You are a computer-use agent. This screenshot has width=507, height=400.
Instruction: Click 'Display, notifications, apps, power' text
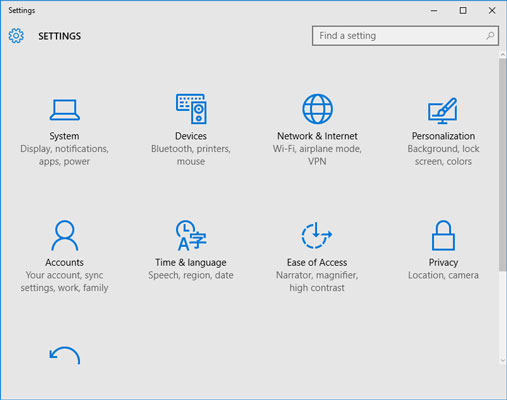click(64, 155)
